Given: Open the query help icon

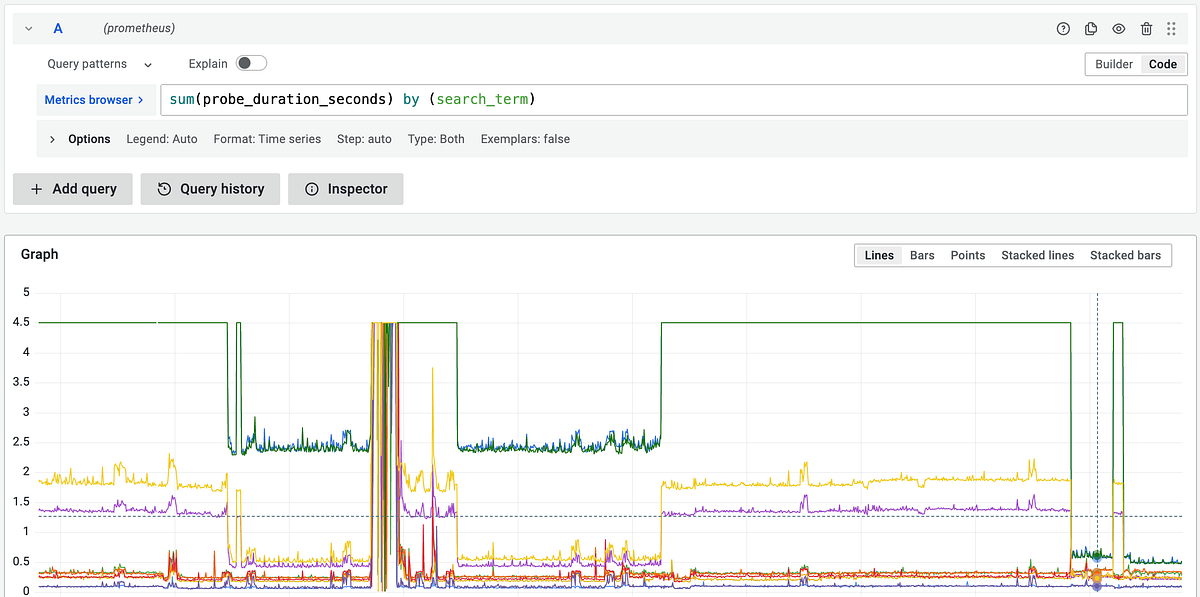Looking at the screenshot, I should pos(1063,28).
